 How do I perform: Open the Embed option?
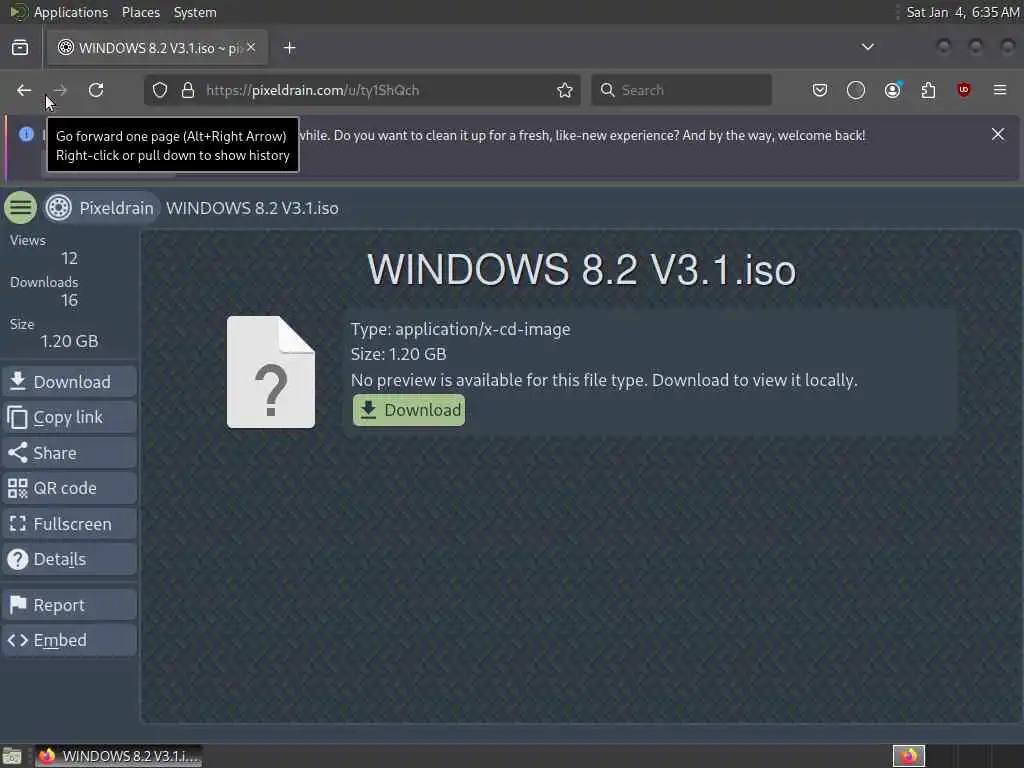[69, 640]
